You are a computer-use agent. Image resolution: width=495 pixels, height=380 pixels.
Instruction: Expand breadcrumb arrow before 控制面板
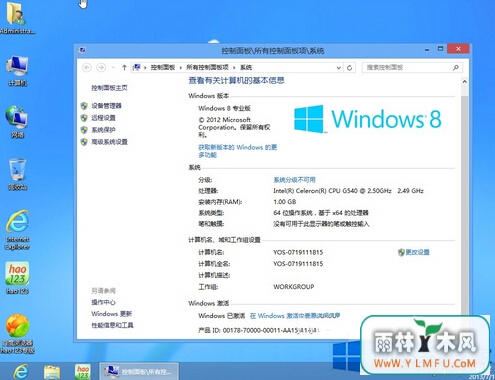pos(145,68)
